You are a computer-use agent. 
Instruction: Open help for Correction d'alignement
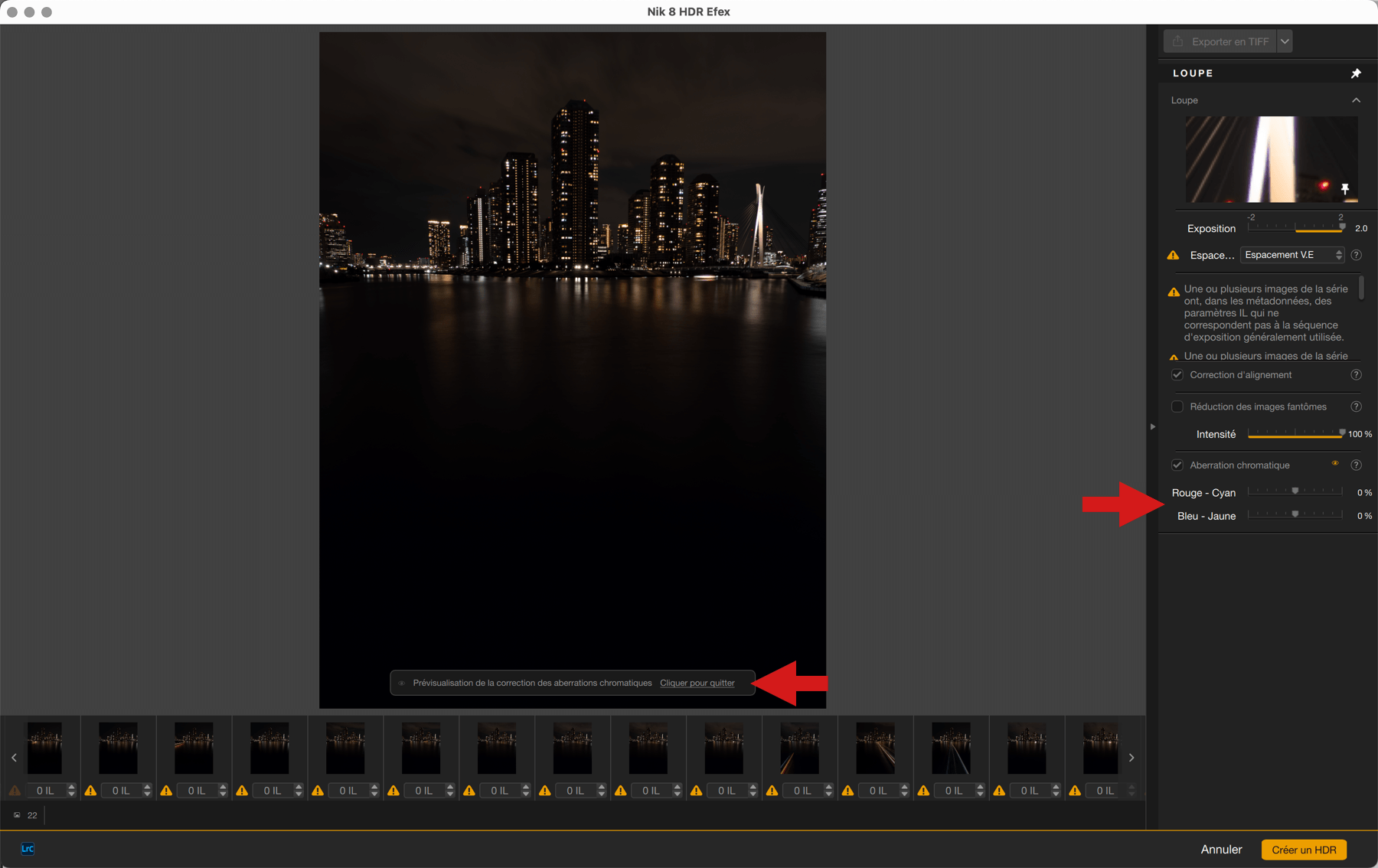[x=1356, y=375]
